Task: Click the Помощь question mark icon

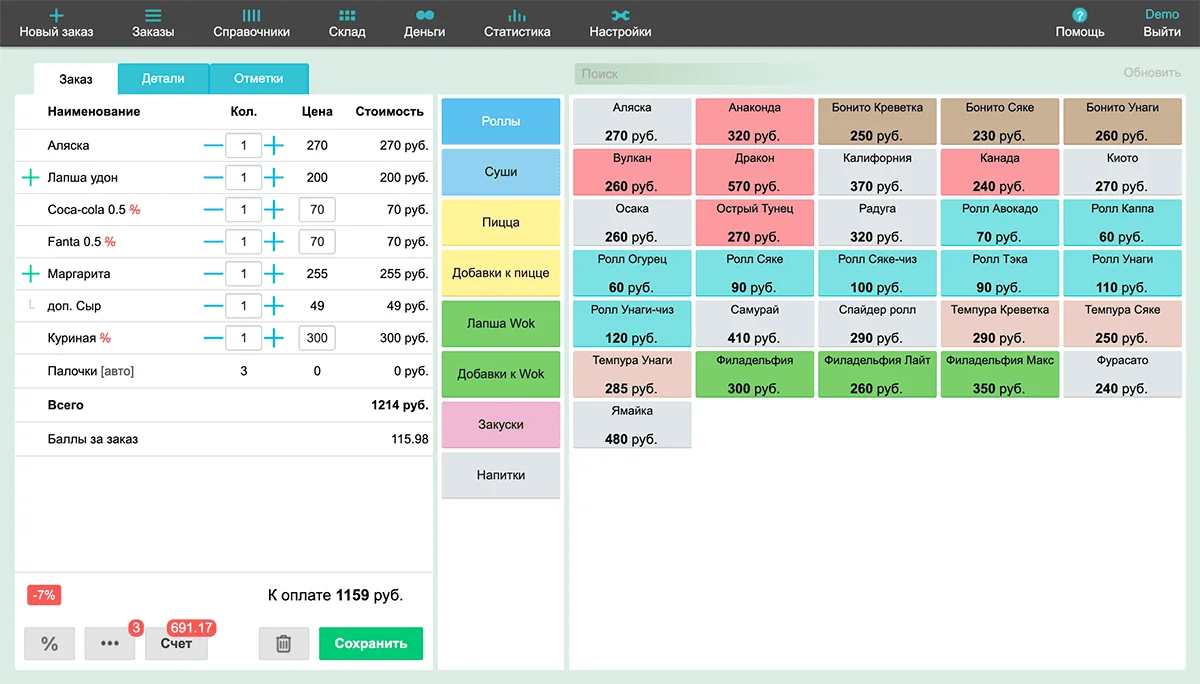Action: coord(1080,15)
